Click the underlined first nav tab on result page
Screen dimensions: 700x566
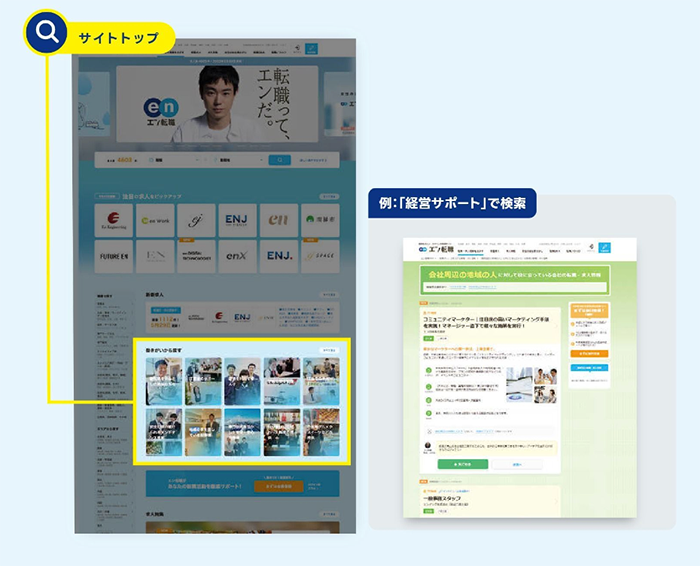coord(471,252)
